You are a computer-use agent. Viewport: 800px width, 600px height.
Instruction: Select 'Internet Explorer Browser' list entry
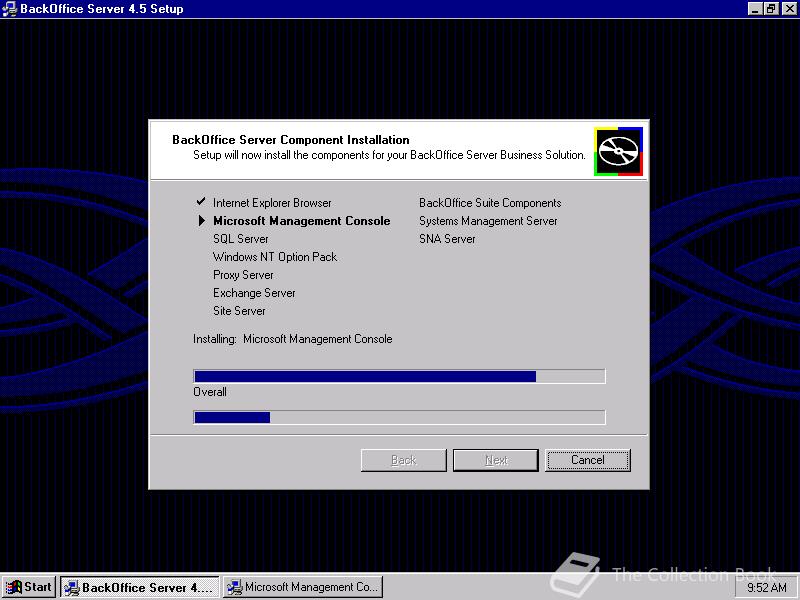tap(272, 203)
